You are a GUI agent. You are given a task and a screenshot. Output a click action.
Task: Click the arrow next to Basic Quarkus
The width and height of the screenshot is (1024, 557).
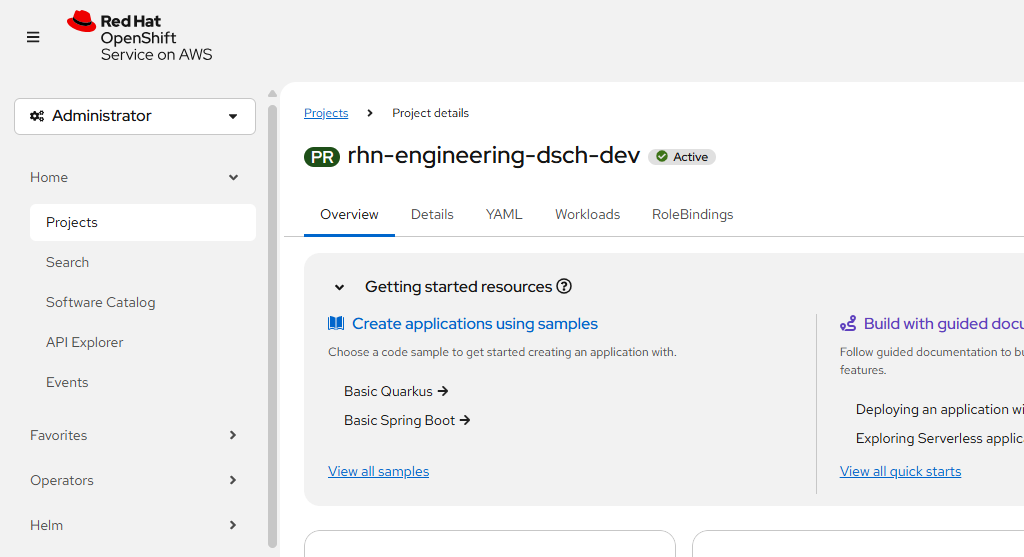click(x=443, y=392)
